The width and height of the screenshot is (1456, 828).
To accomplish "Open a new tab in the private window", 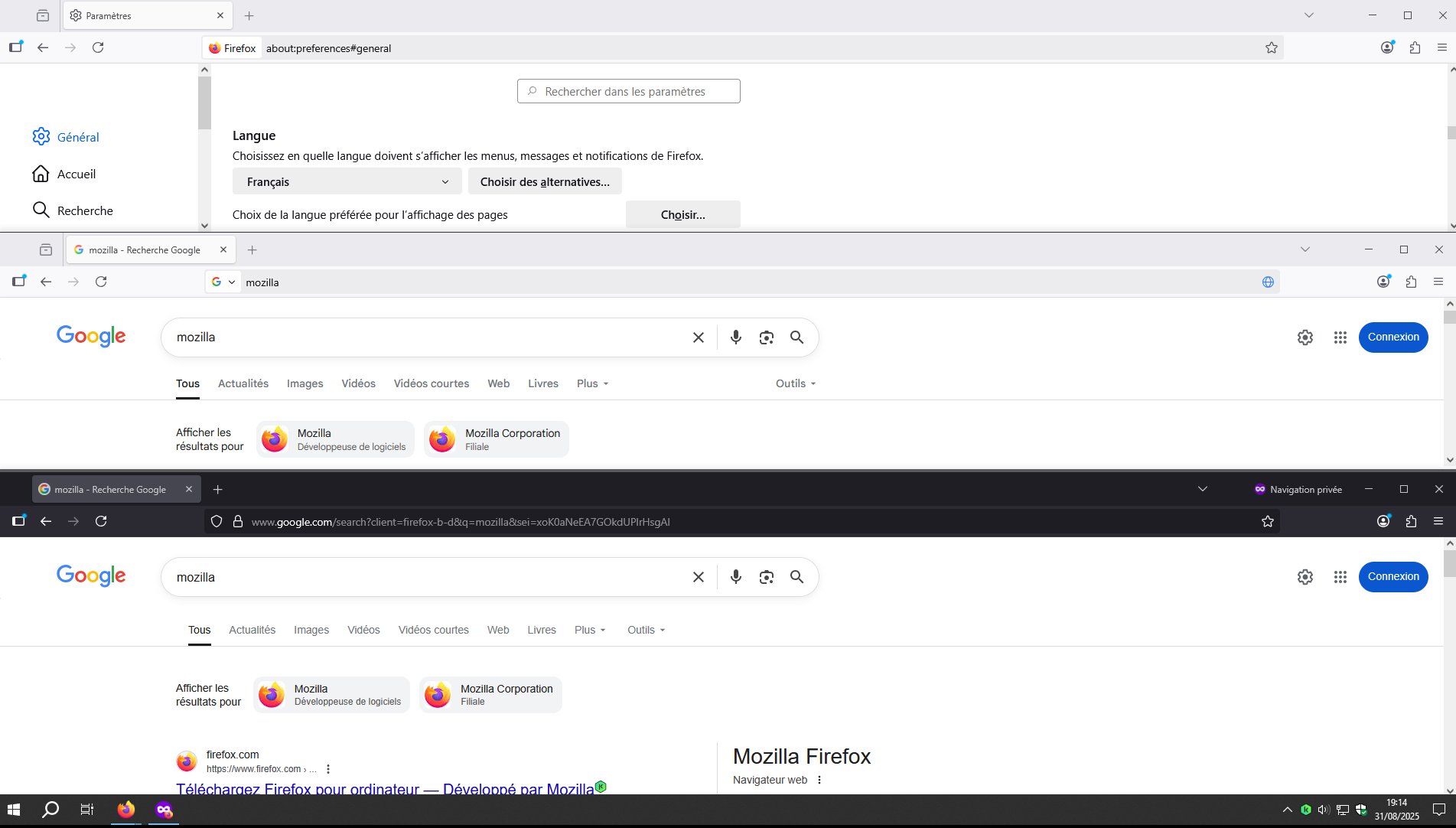I will [217, 489].
